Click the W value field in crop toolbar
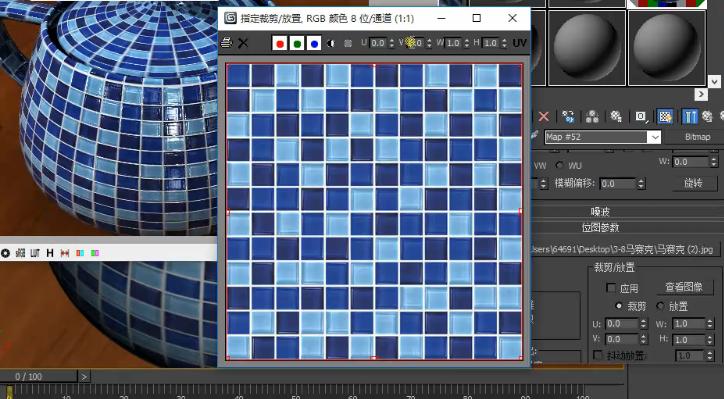 452,43
